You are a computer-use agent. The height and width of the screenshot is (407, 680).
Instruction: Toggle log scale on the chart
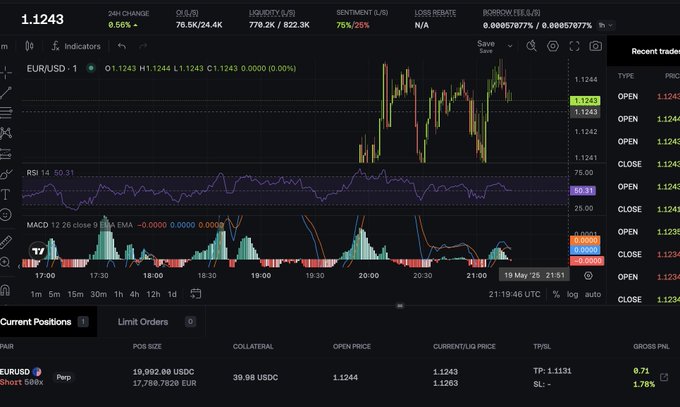[x=572, y=295]
